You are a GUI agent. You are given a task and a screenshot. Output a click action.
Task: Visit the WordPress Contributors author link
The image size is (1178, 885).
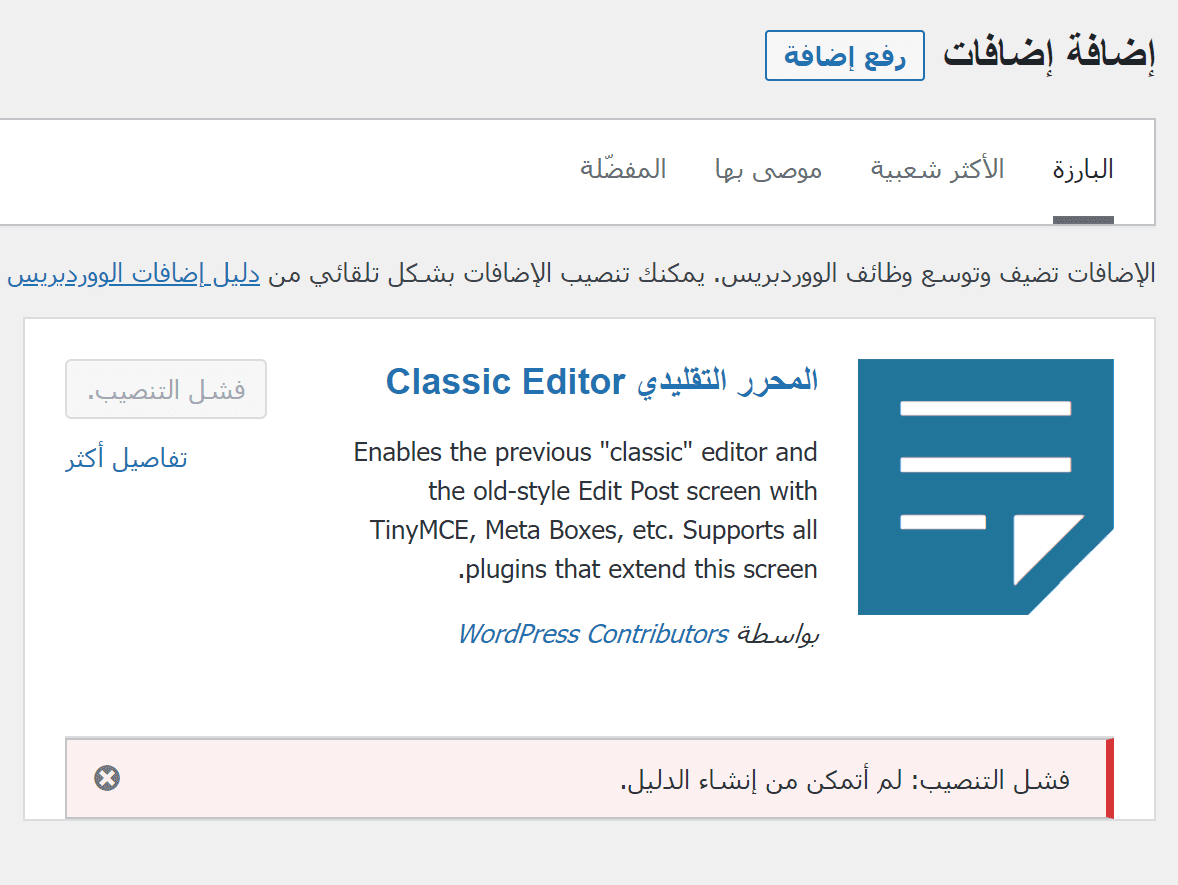pos(593,634)
